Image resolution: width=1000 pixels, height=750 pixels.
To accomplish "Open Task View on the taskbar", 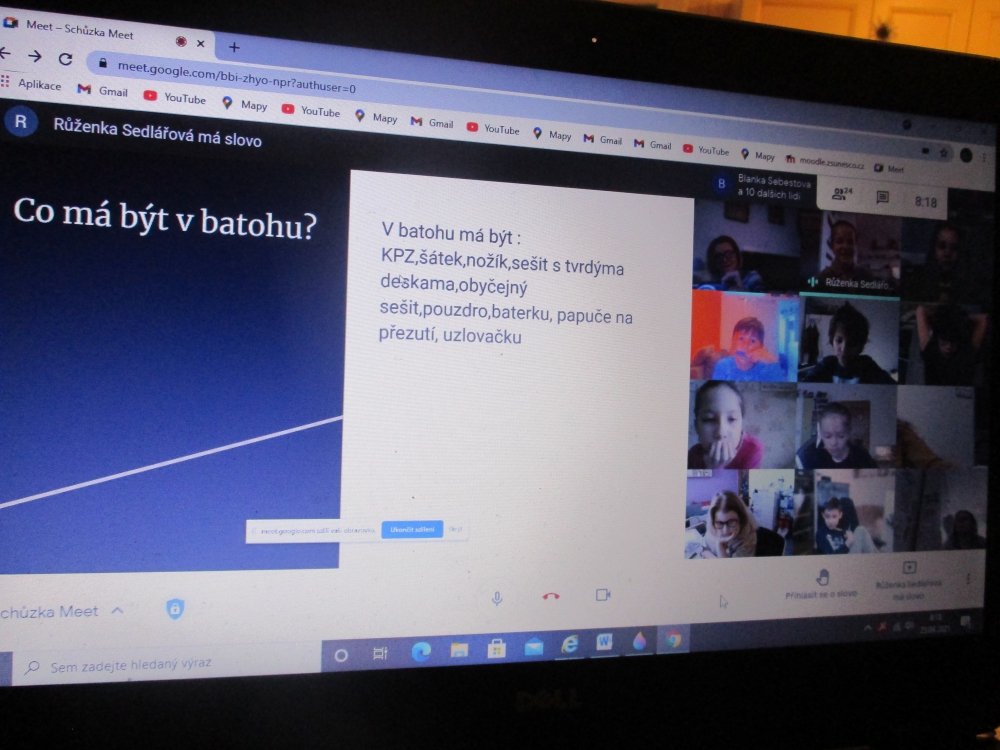I will click(x=380, y=653).
